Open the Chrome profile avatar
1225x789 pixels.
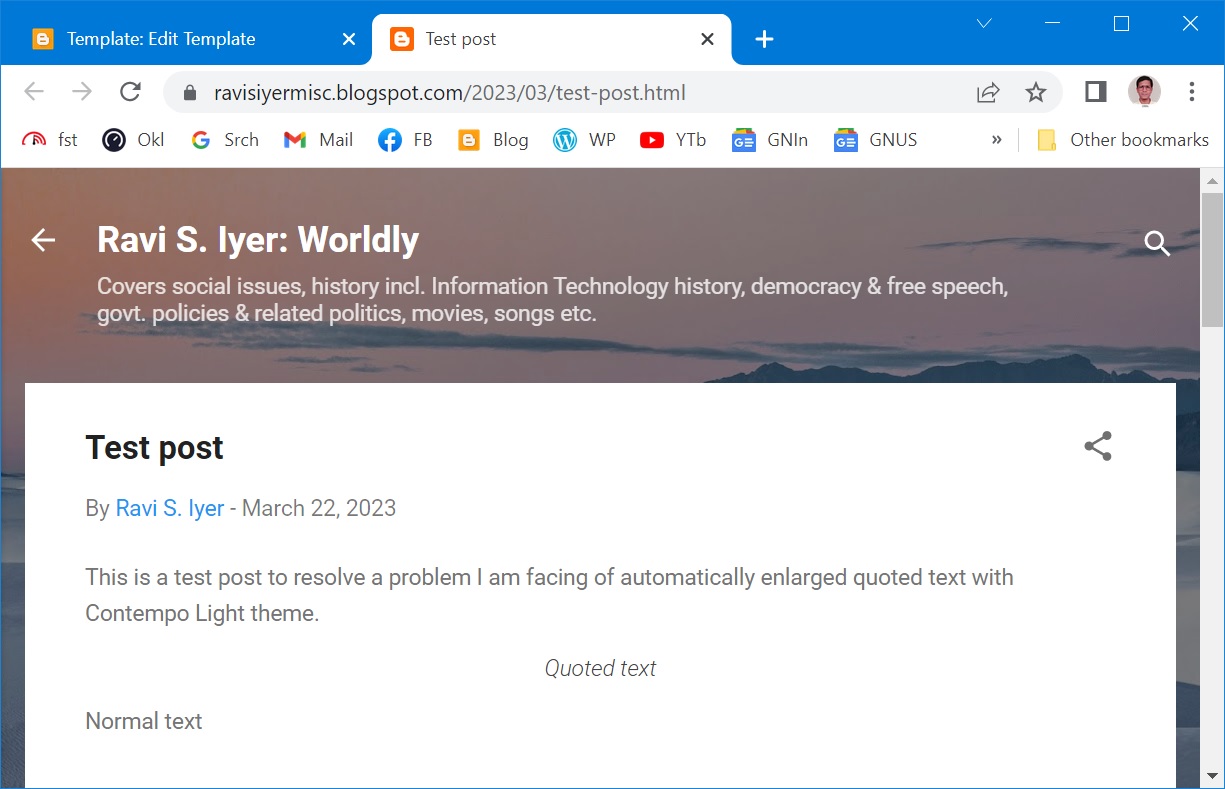coord(1144,92)
